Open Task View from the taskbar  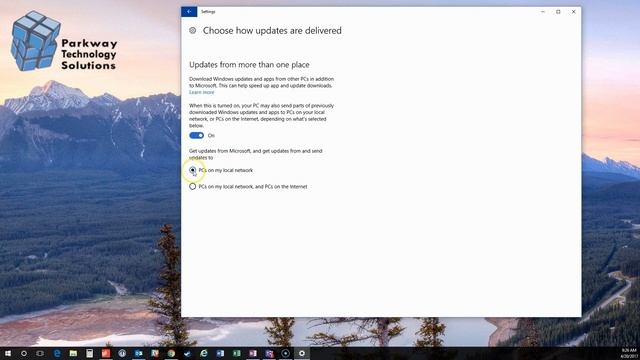pyautogui.click(x=40, y=353)
